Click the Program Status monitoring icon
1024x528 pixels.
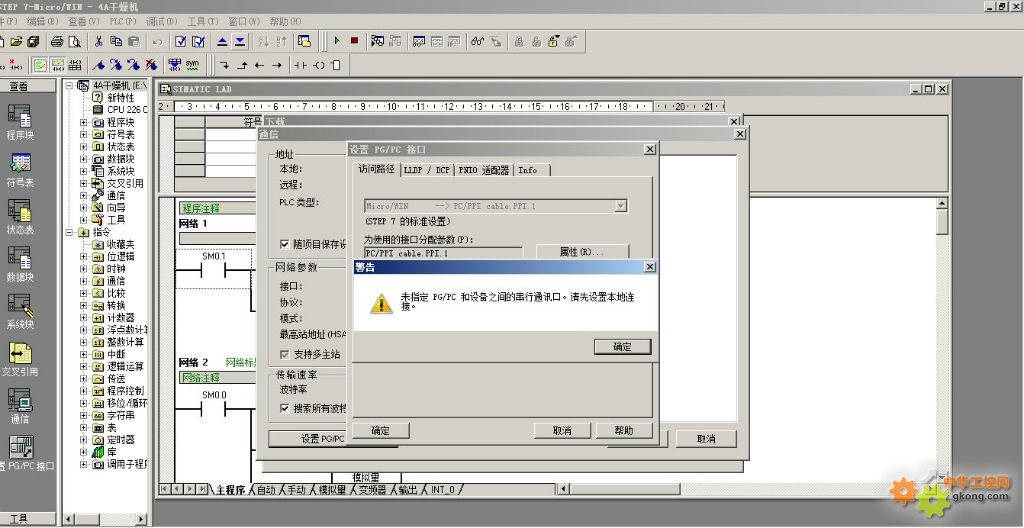coord(377,42)
